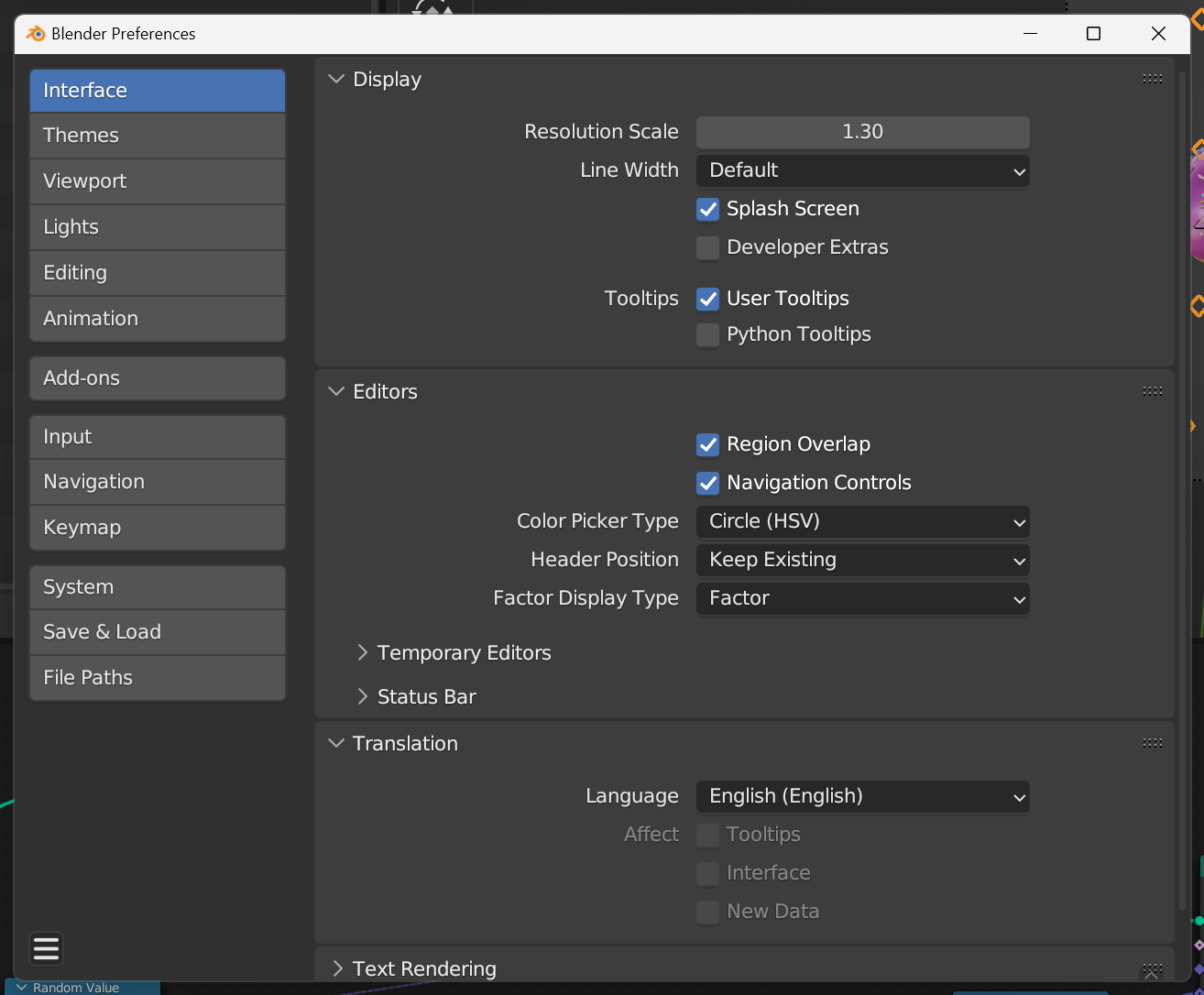Open the System preferences tab
The height and width of the screenshot is (995, 1204).
[158, 587]
